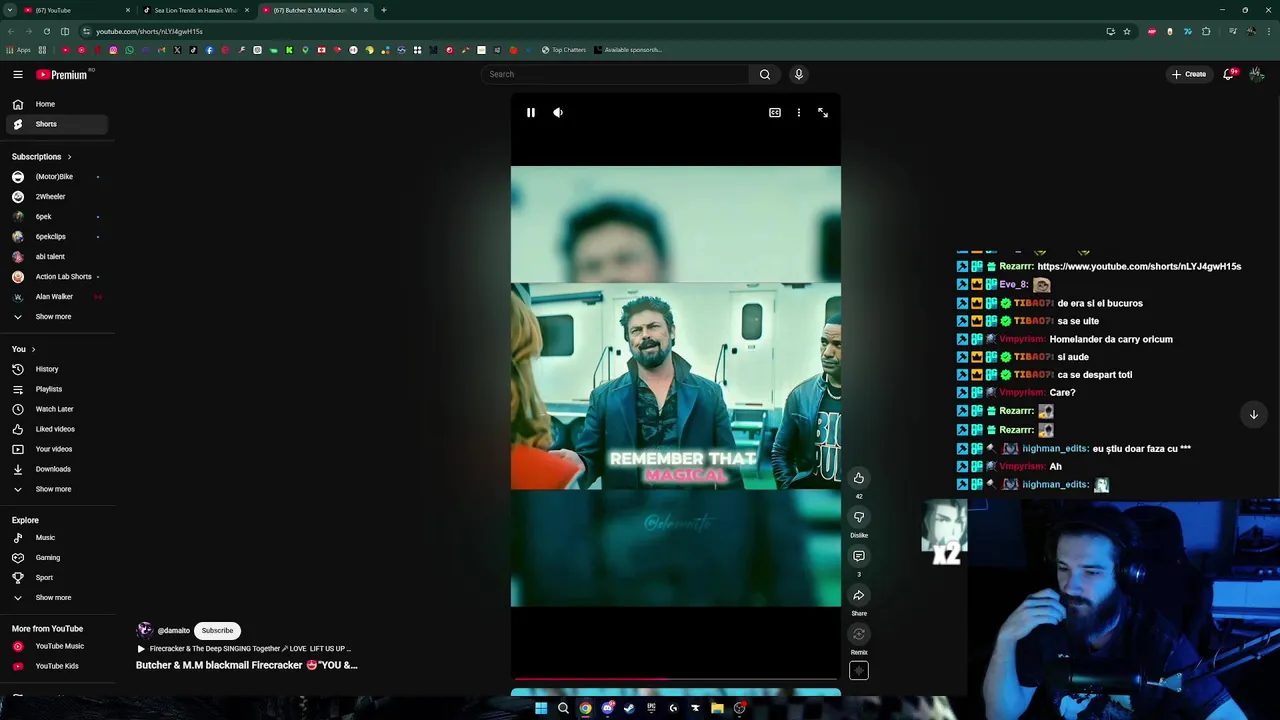Open Action Lab Shorts channel
Image resolution: width=1280 pixels, height=720 pixels.
(57, 277)
